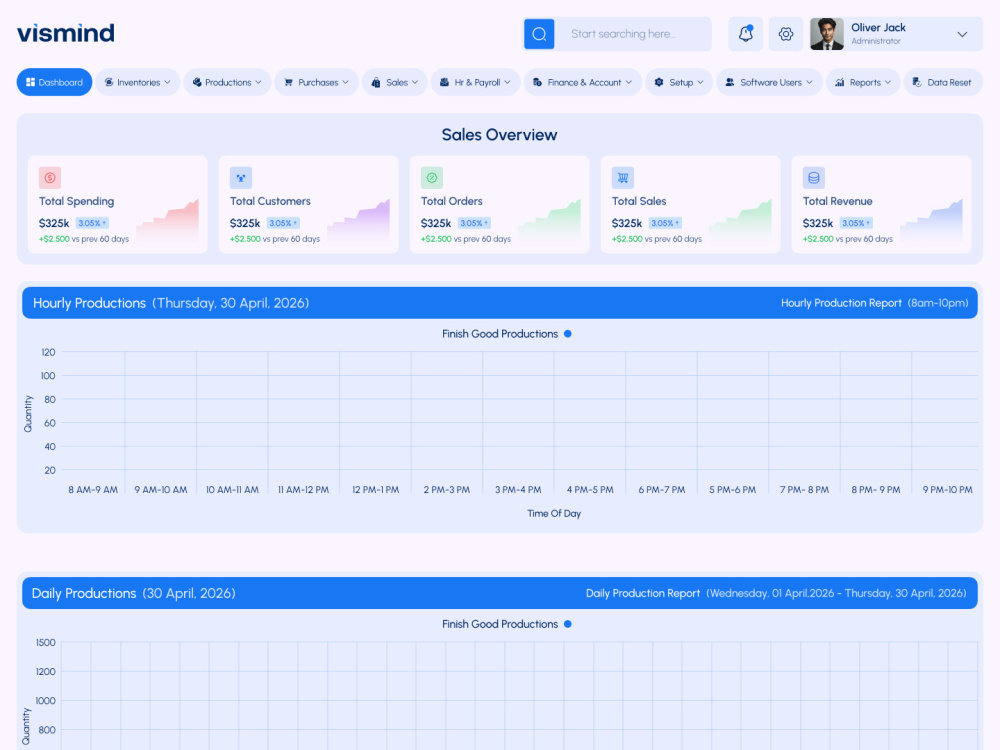Viewport: 1000px width, 750px height.
Task: Click the Purchases cart icon
Action: click(x=288, y=82)
